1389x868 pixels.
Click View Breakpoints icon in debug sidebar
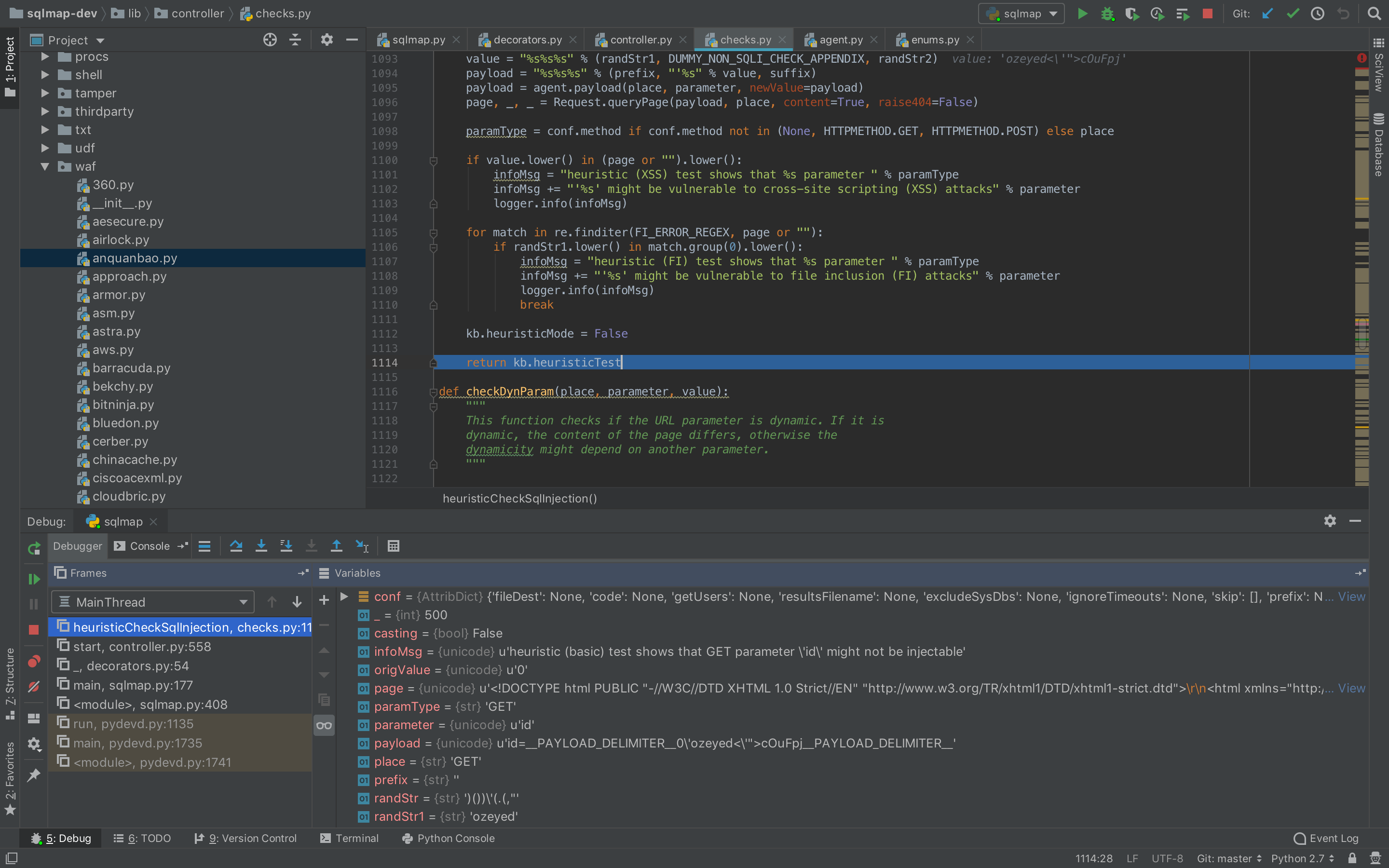click(34, 661)
